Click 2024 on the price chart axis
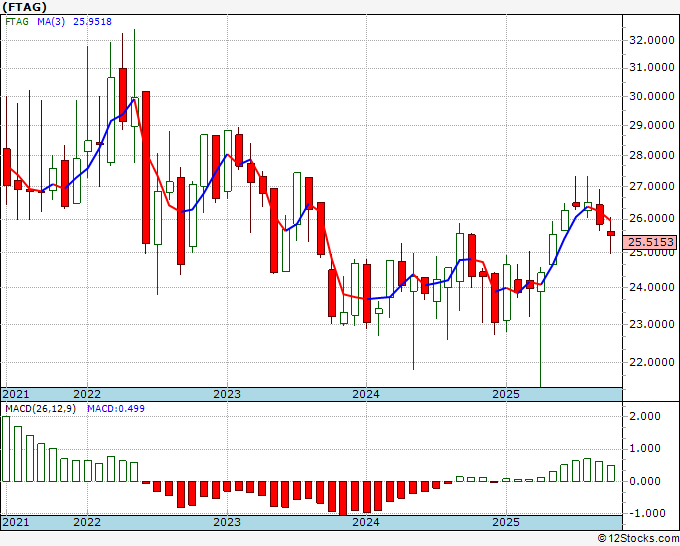The image size is (680, 546). (x=366, y=394)
